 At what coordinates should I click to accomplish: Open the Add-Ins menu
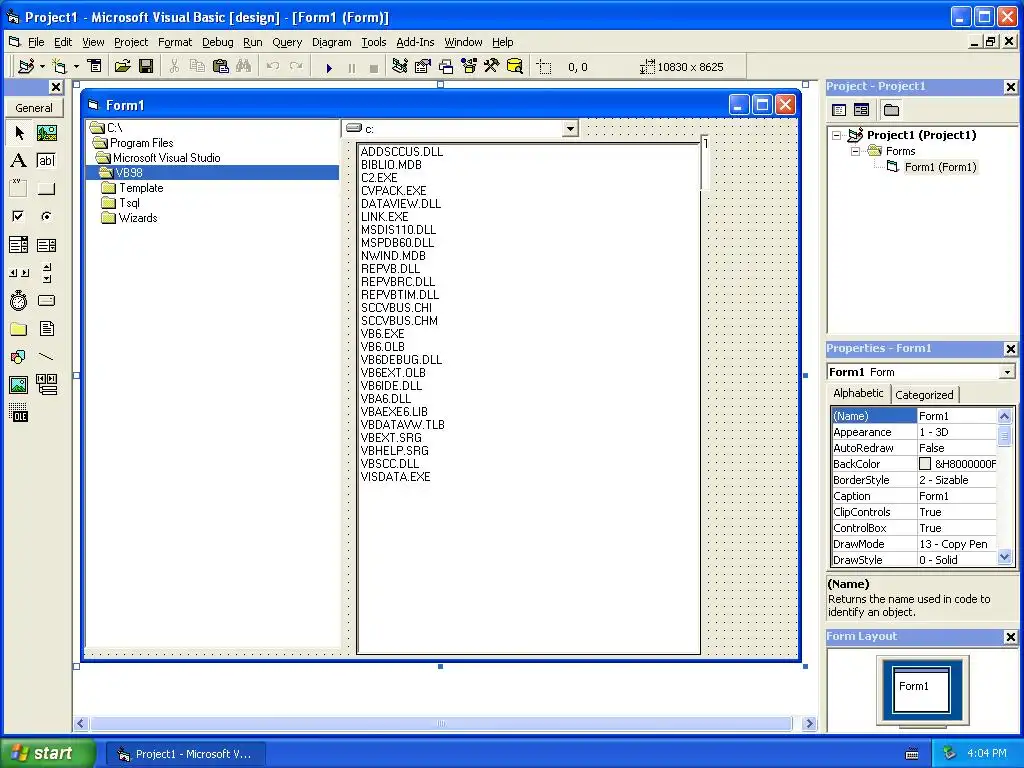[415, 42]
